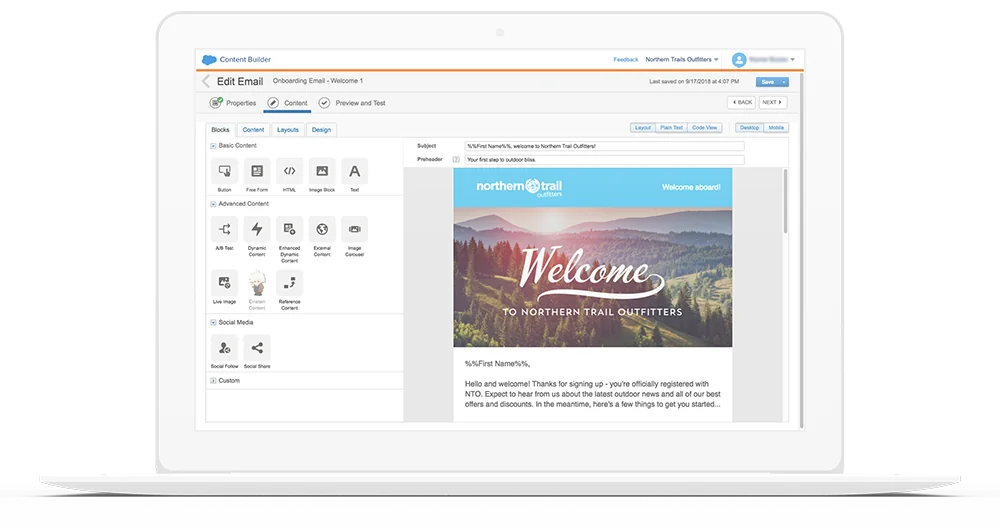The width and height of the screenshot is (1000, 528).
Task: Click the Subject input field
Action: 604,146
